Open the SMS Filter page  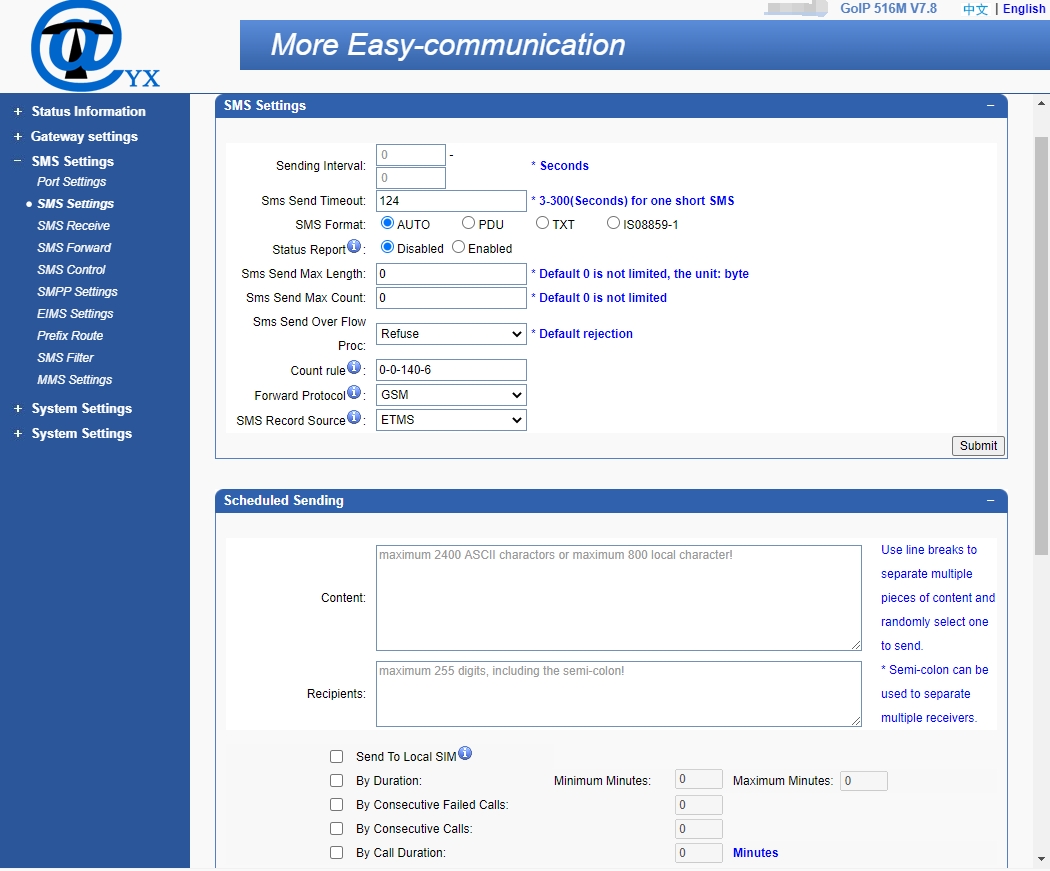coord(65,357)
